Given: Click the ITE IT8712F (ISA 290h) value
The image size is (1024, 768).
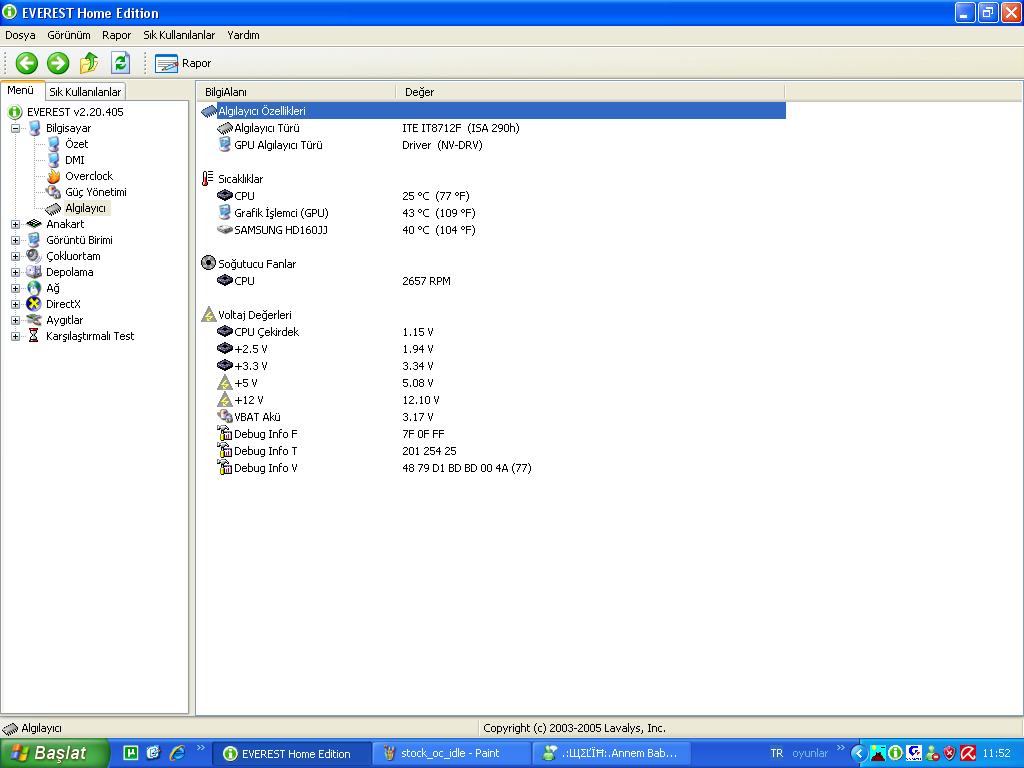Looking at the screenshot, I should coord(461,128).
